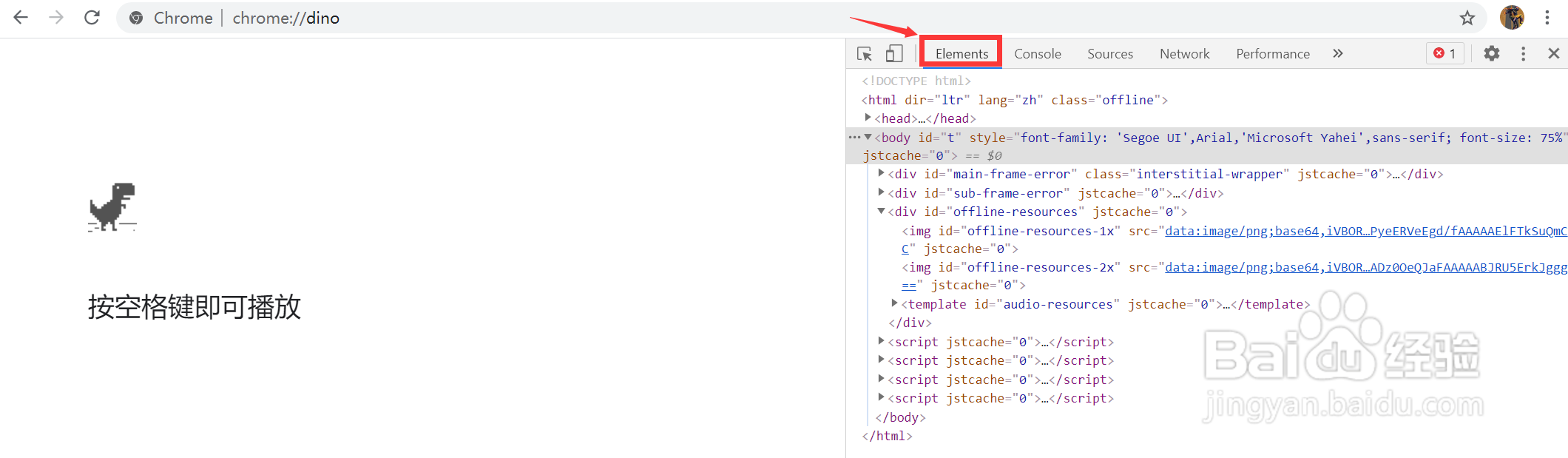Select the closing </html> tag line

(887, 436)
